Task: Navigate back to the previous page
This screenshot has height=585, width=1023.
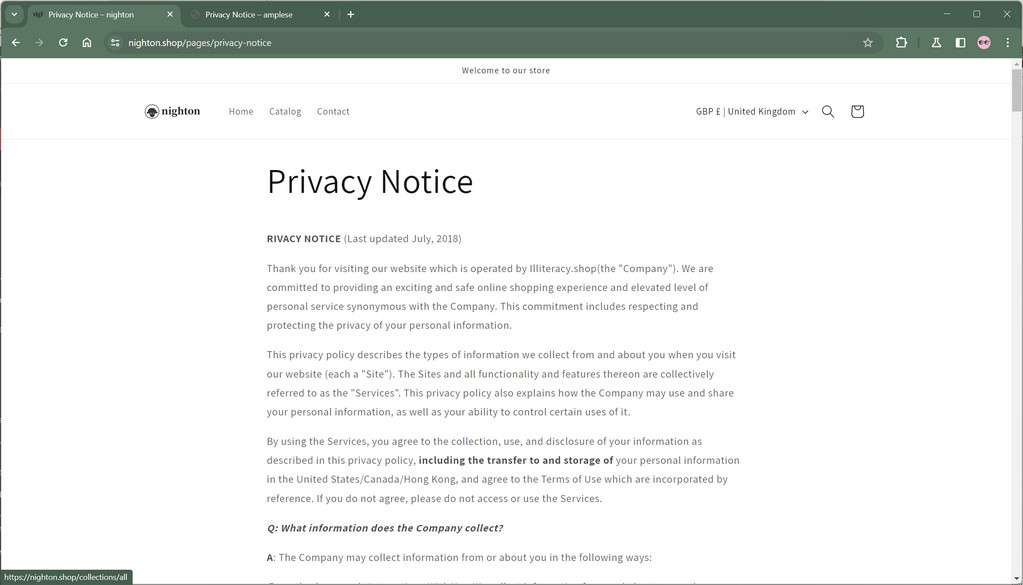Action: (15, 43)
